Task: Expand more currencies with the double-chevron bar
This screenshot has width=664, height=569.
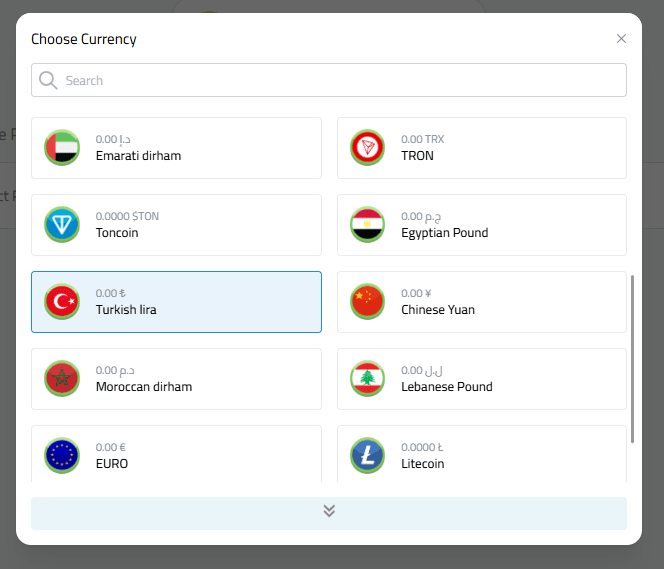Action: (329, 513)
